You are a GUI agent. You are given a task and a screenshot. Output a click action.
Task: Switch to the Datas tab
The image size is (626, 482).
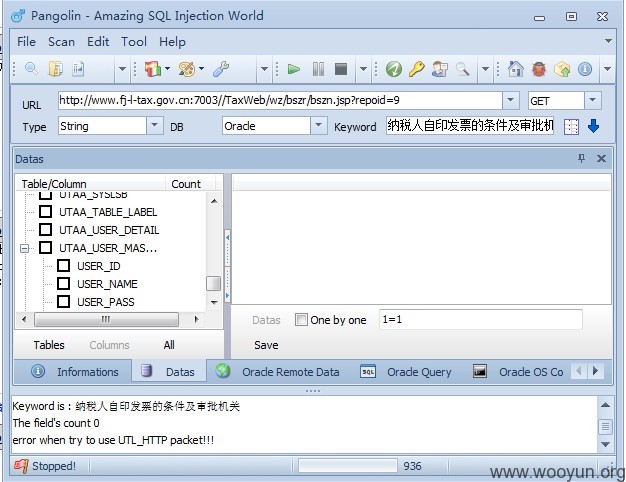(168, 372)
